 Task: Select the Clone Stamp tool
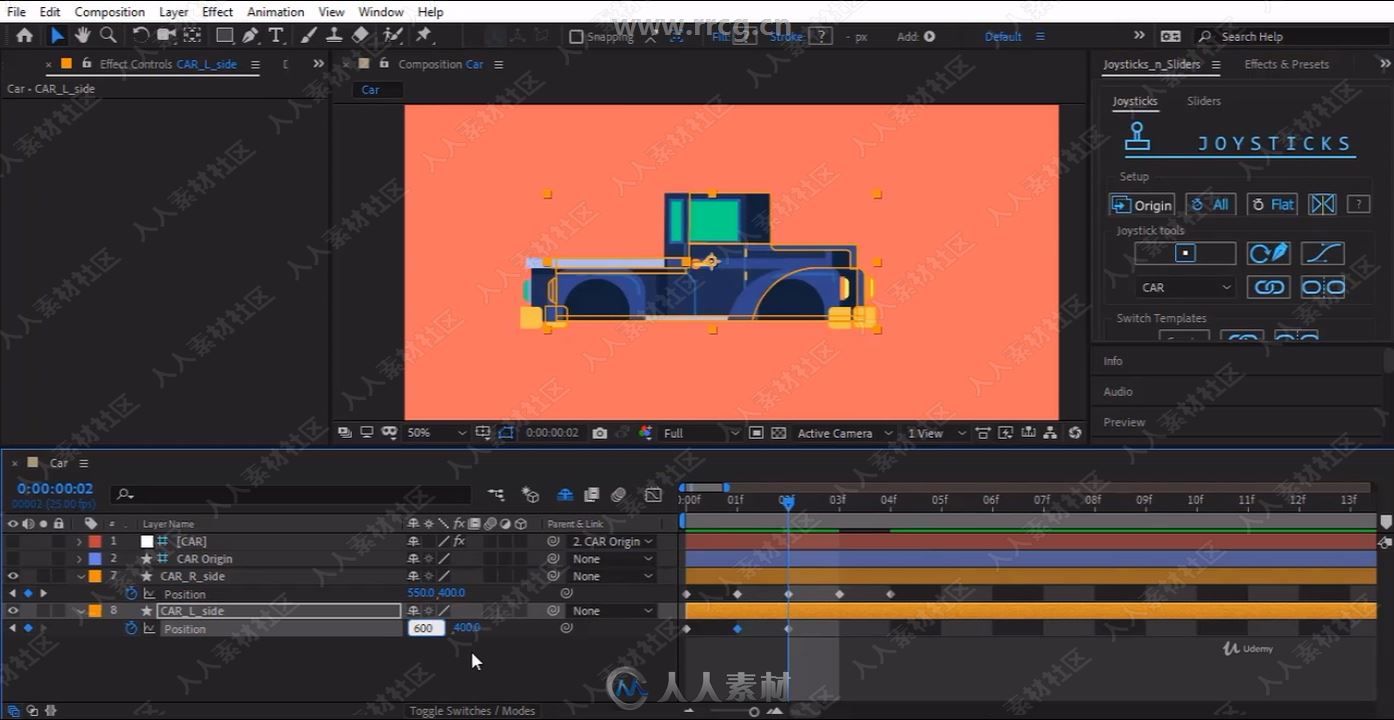[335, 36]
